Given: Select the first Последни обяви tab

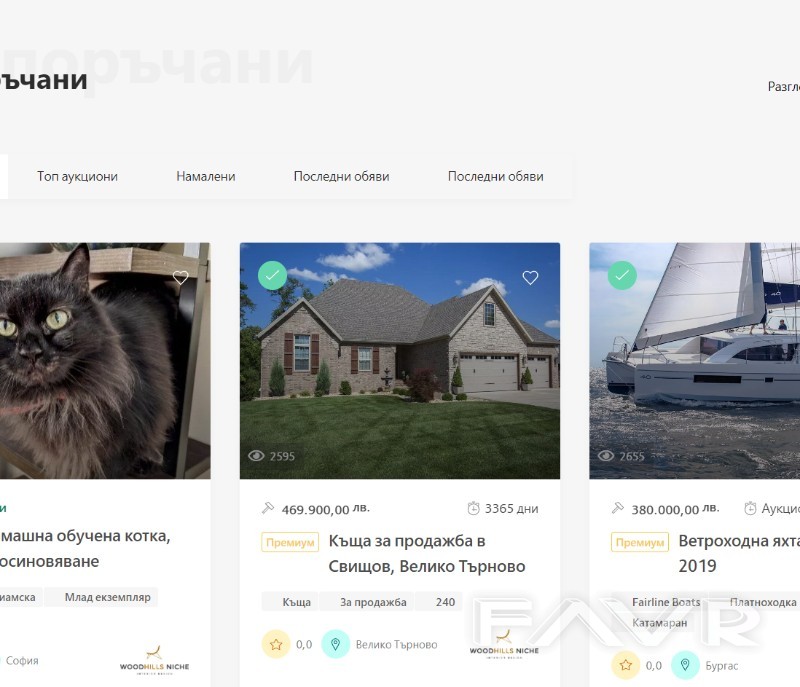Looking at the screenshot, I should pos(341,176).
